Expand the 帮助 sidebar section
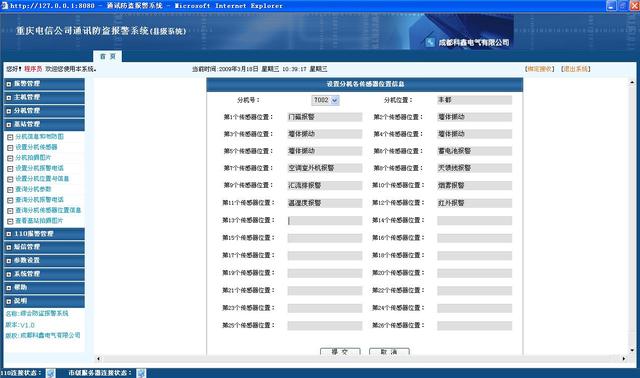640x378 pixels. coord(44,287)
